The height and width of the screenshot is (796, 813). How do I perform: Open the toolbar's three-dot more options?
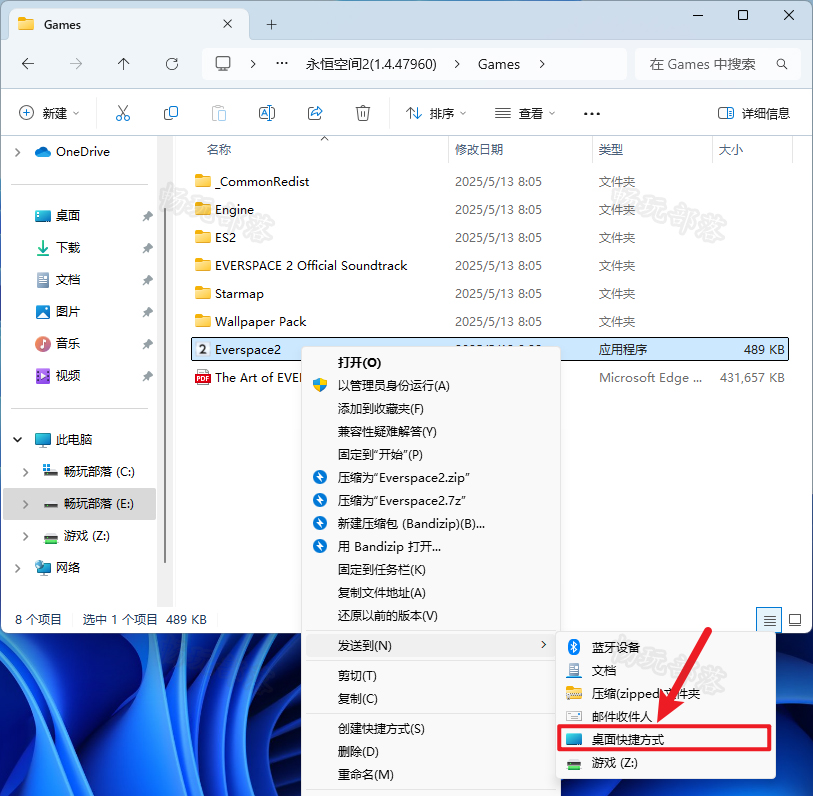click(592, 114)
